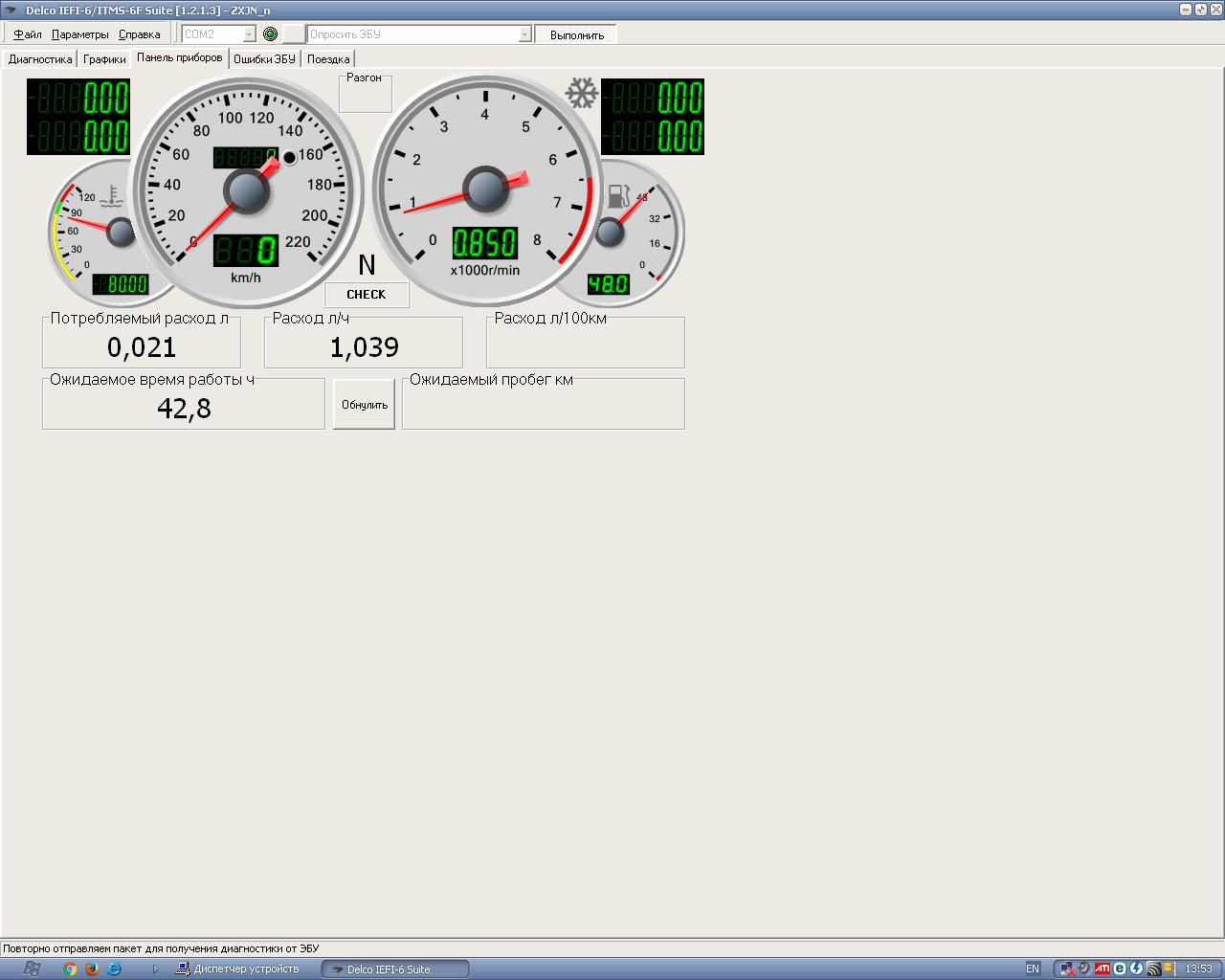This screenshot has width=1225, height=980.
Task: Open the Поездка tab
Action: click(328, 59)
